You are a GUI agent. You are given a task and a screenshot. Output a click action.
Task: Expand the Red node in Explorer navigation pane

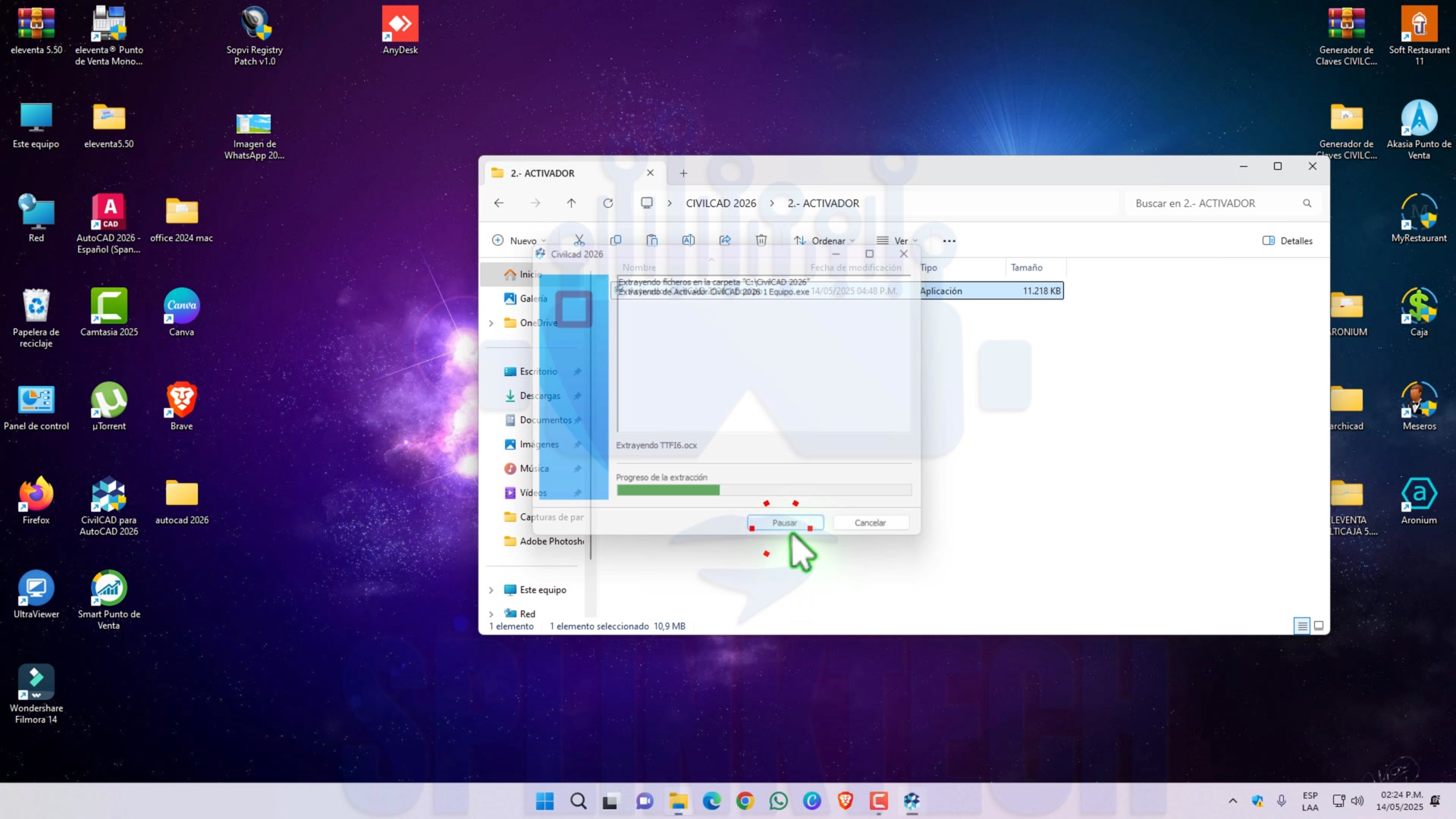tap(491, 614)
